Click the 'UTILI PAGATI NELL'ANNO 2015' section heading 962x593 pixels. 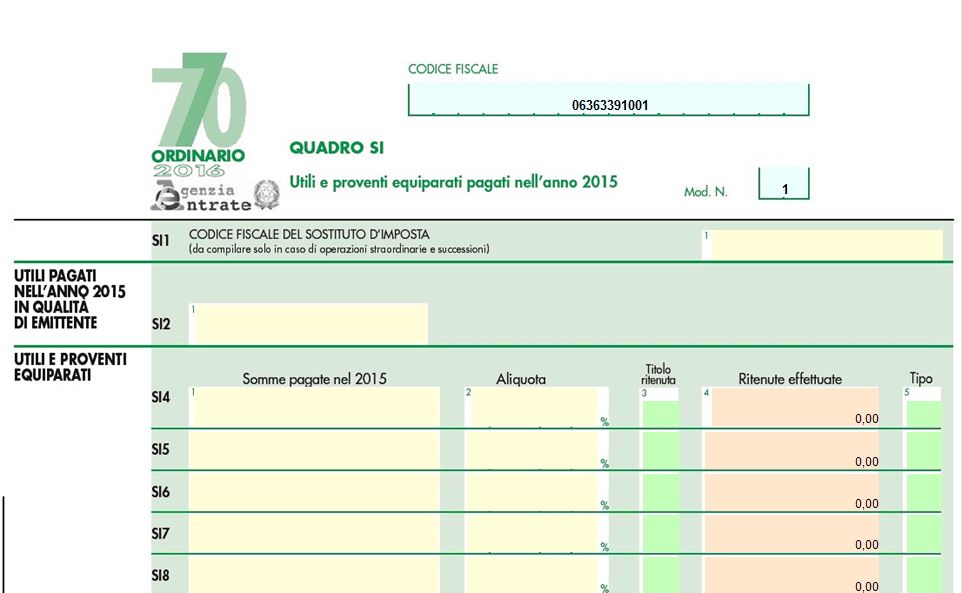pyautogui.click(x=69, y=299)
